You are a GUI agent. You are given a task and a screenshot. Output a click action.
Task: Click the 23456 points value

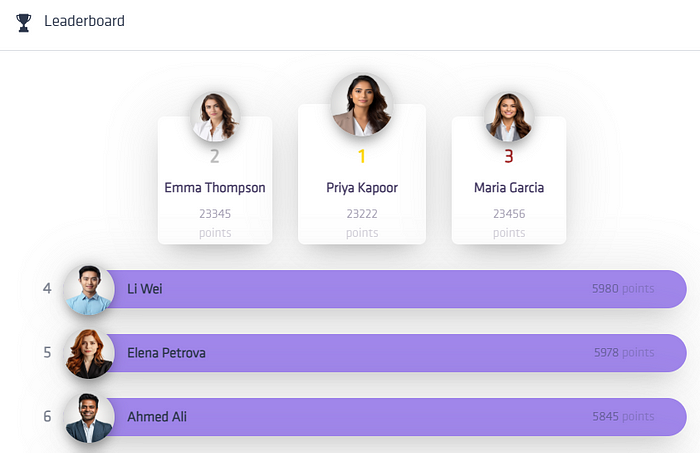[x=509, y=223]
